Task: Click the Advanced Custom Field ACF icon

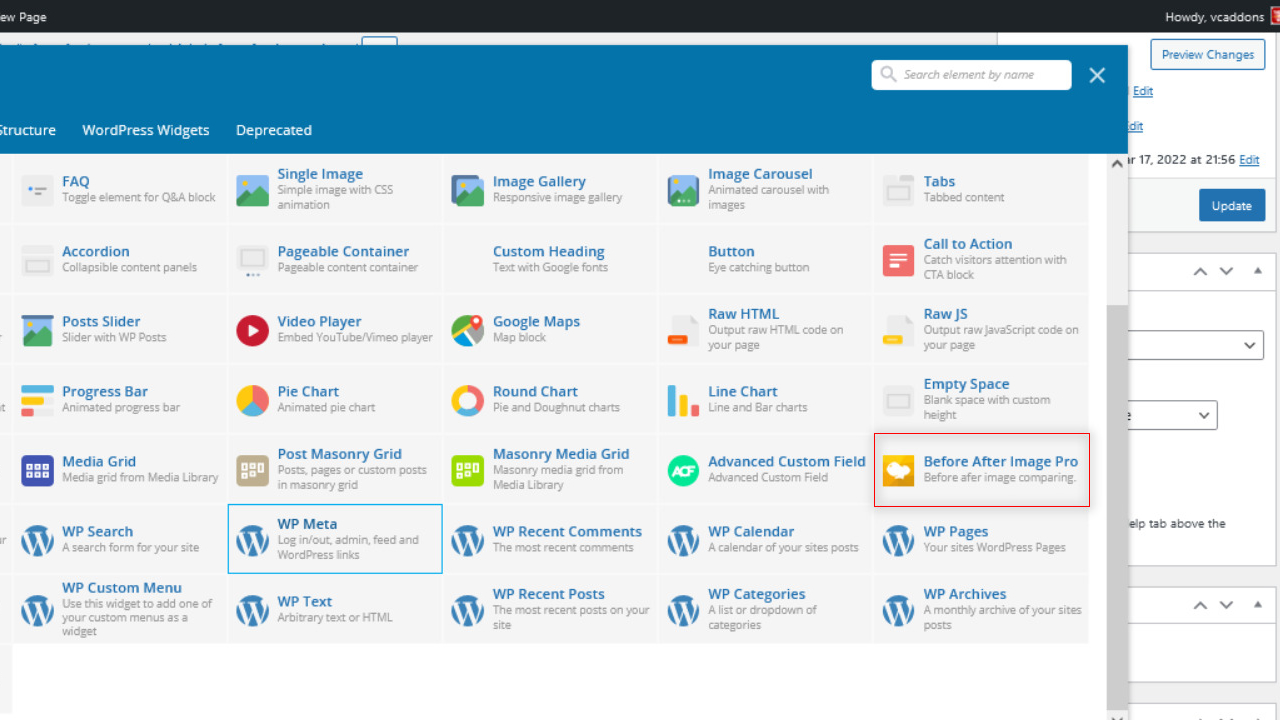Action: pos(683,470)
